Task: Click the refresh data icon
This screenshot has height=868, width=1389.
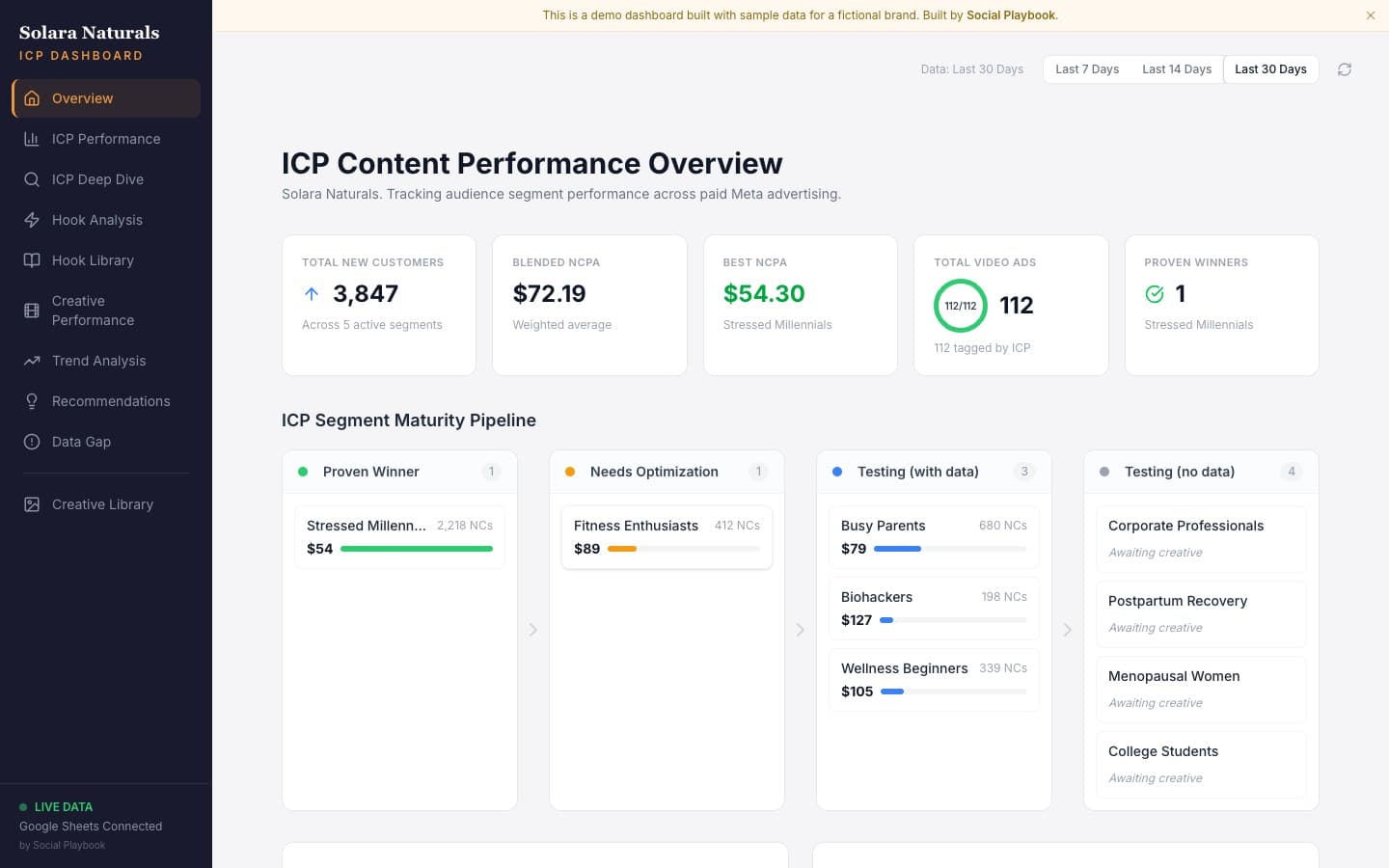Action: pyautogui.click(x=1344, y=69)
